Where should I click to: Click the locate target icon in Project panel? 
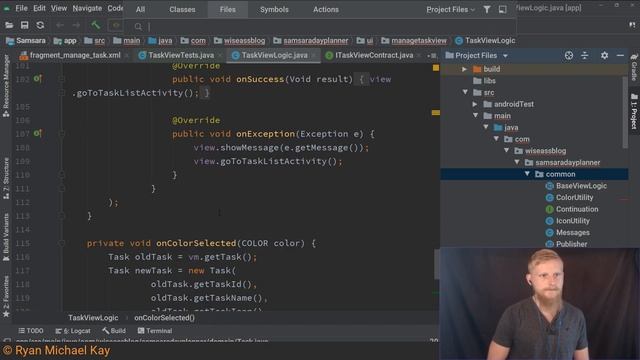[569, 56]
